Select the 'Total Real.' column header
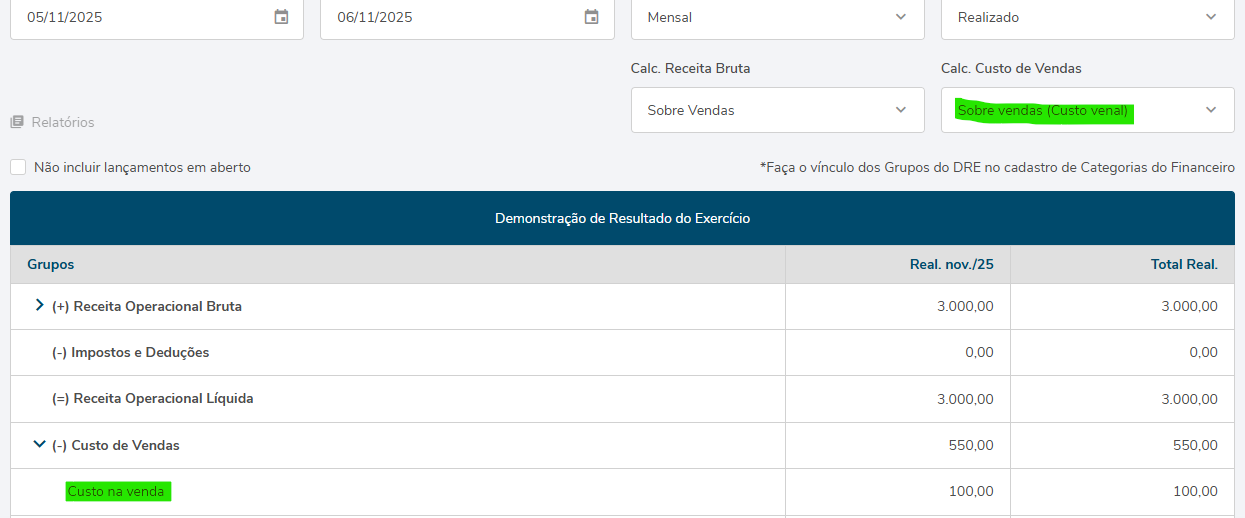The height and width of the screenshot is (518, 1245). click(x=1184, y=264)
